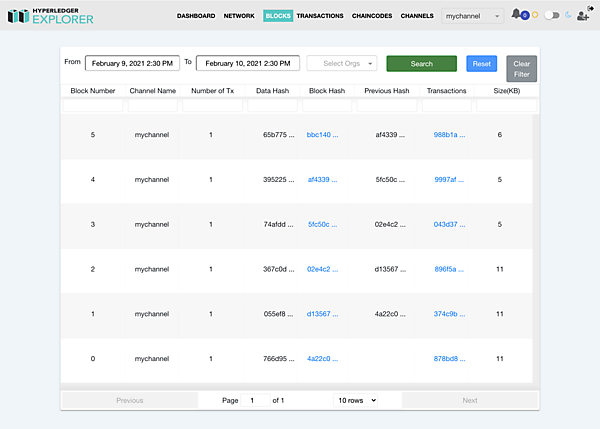Click the blue Reset button
Viewport: 600px width, 429px height.
tap(481, 63)
